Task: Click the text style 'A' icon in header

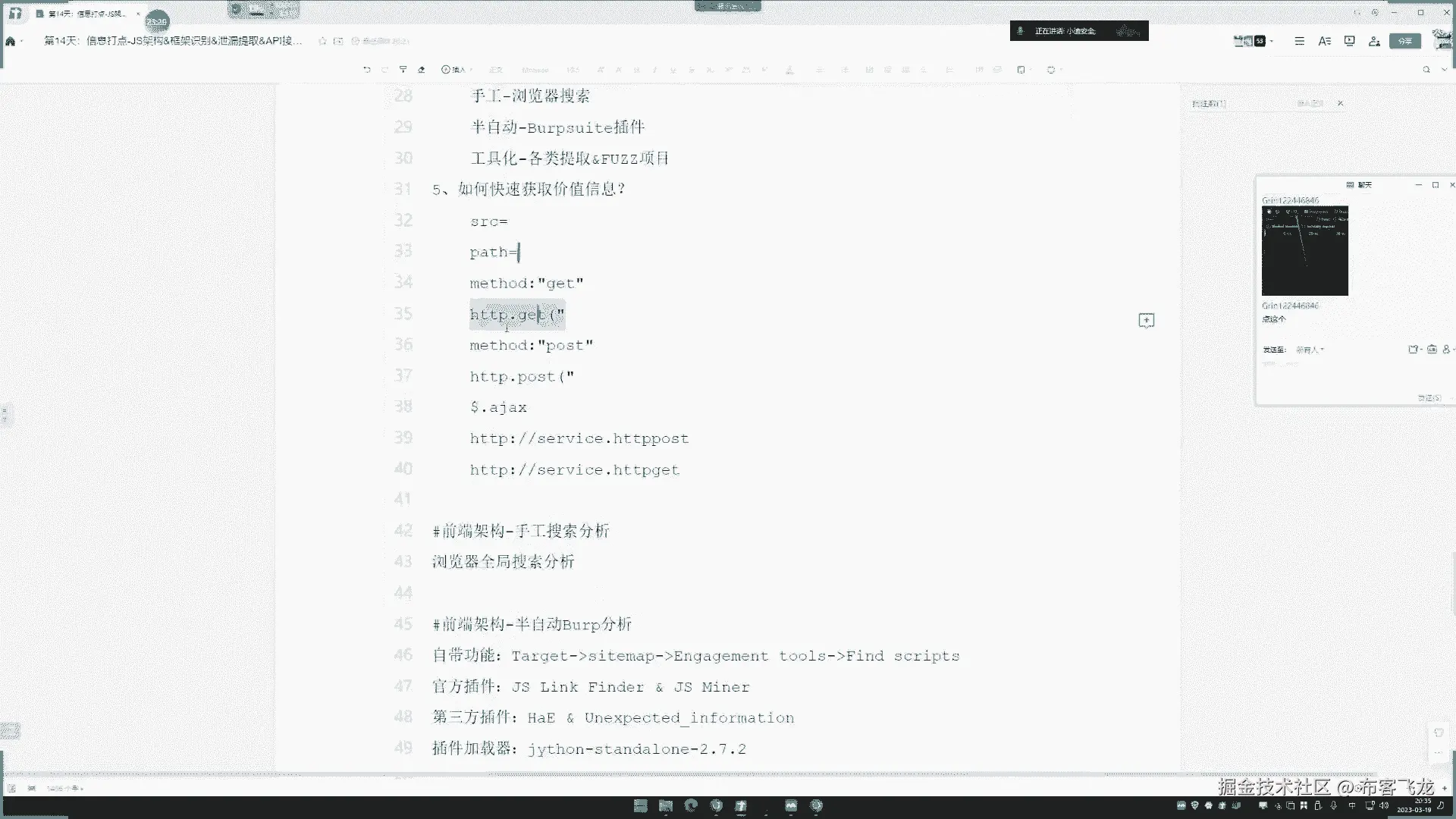Action: [x=1324, y=41]
